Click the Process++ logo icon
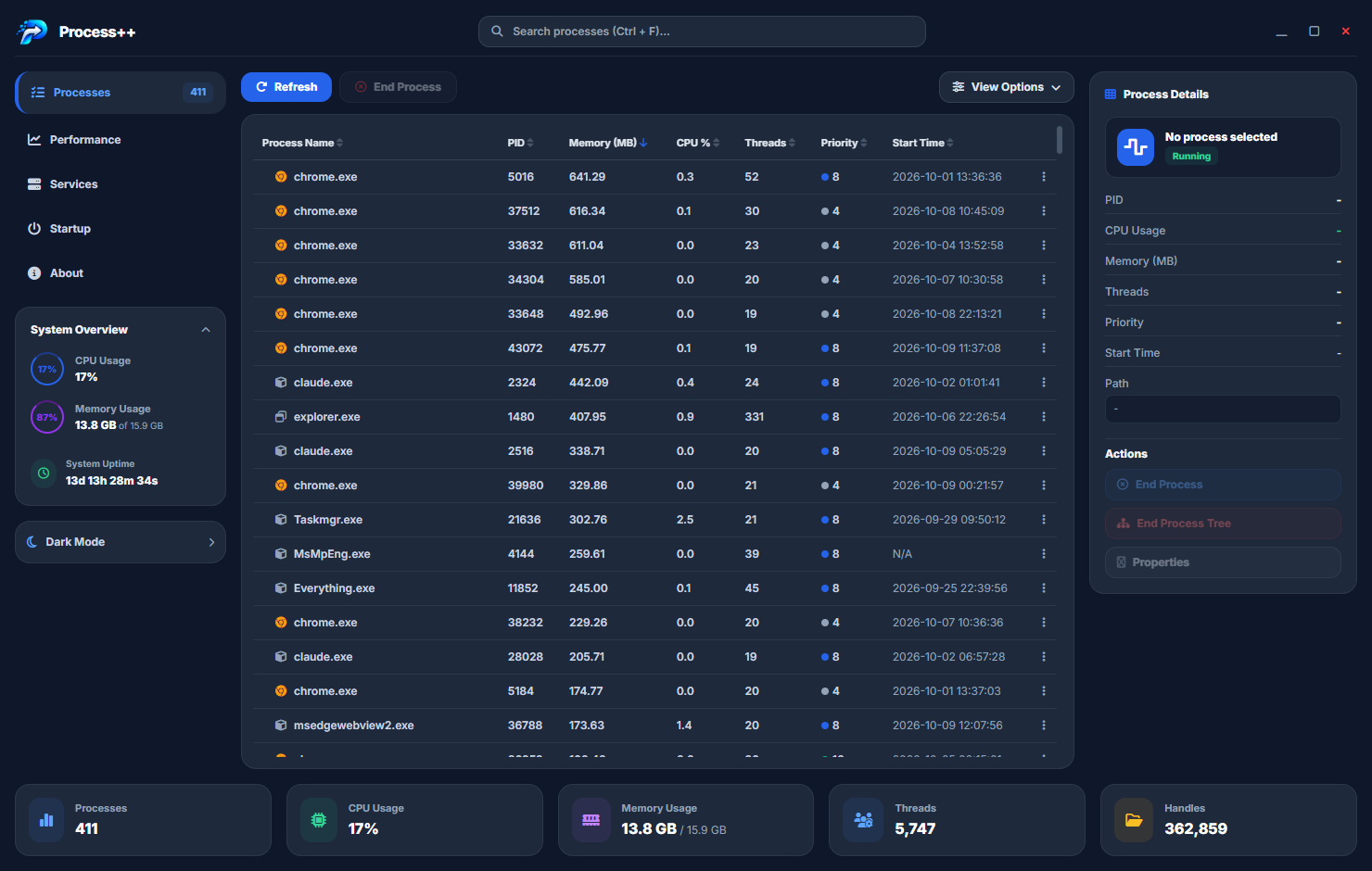This screenshot has width=1372, height=871. coord(32,32)
